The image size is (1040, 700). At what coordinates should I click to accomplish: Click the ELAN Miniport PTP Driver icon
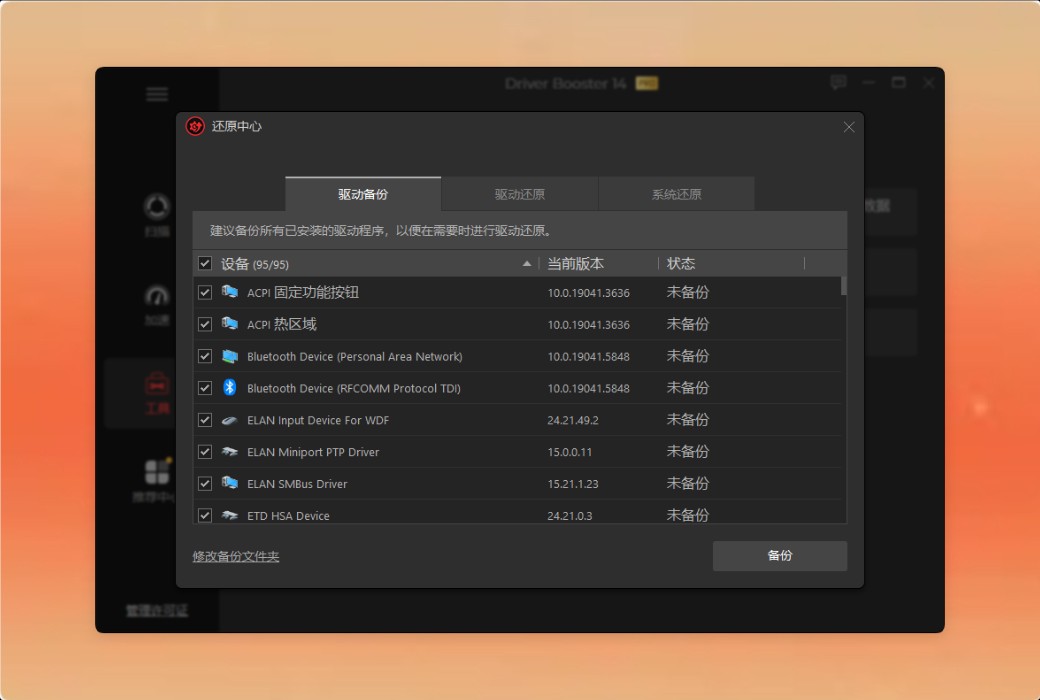(x=229, y=452)
